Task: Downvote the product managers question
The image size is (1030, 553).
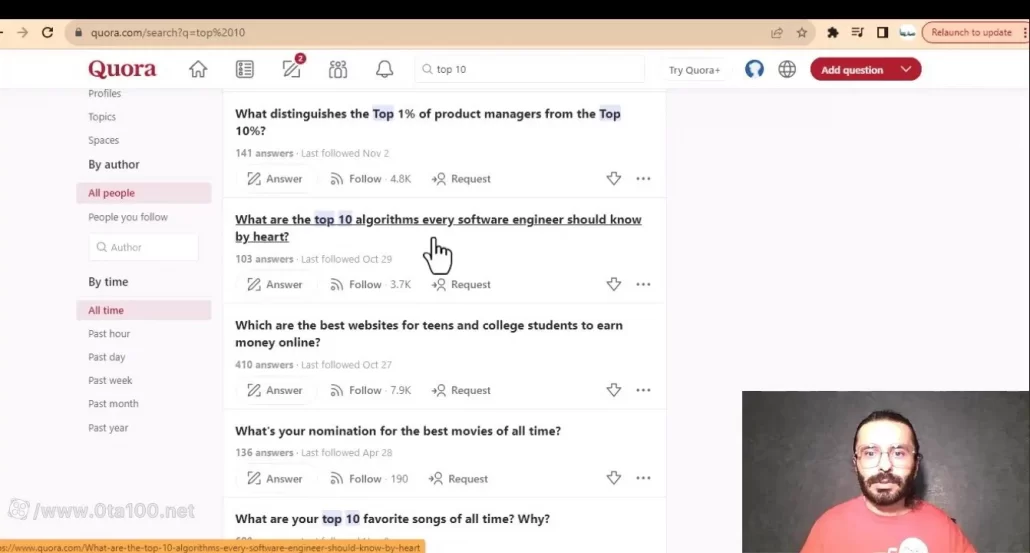Action: pos(614,179)
